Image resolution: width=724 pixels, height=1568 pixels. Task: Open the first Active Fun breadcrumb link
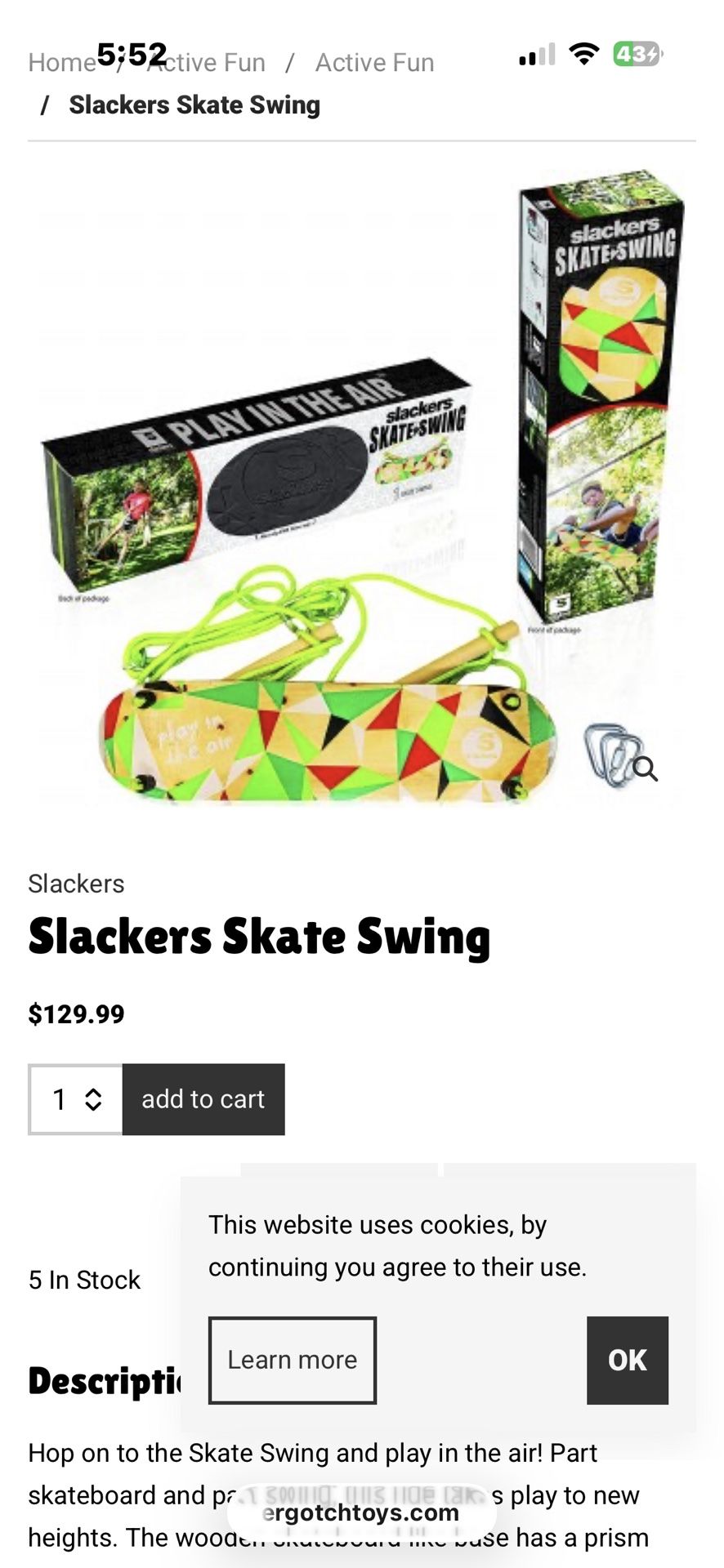pos(207,63)
